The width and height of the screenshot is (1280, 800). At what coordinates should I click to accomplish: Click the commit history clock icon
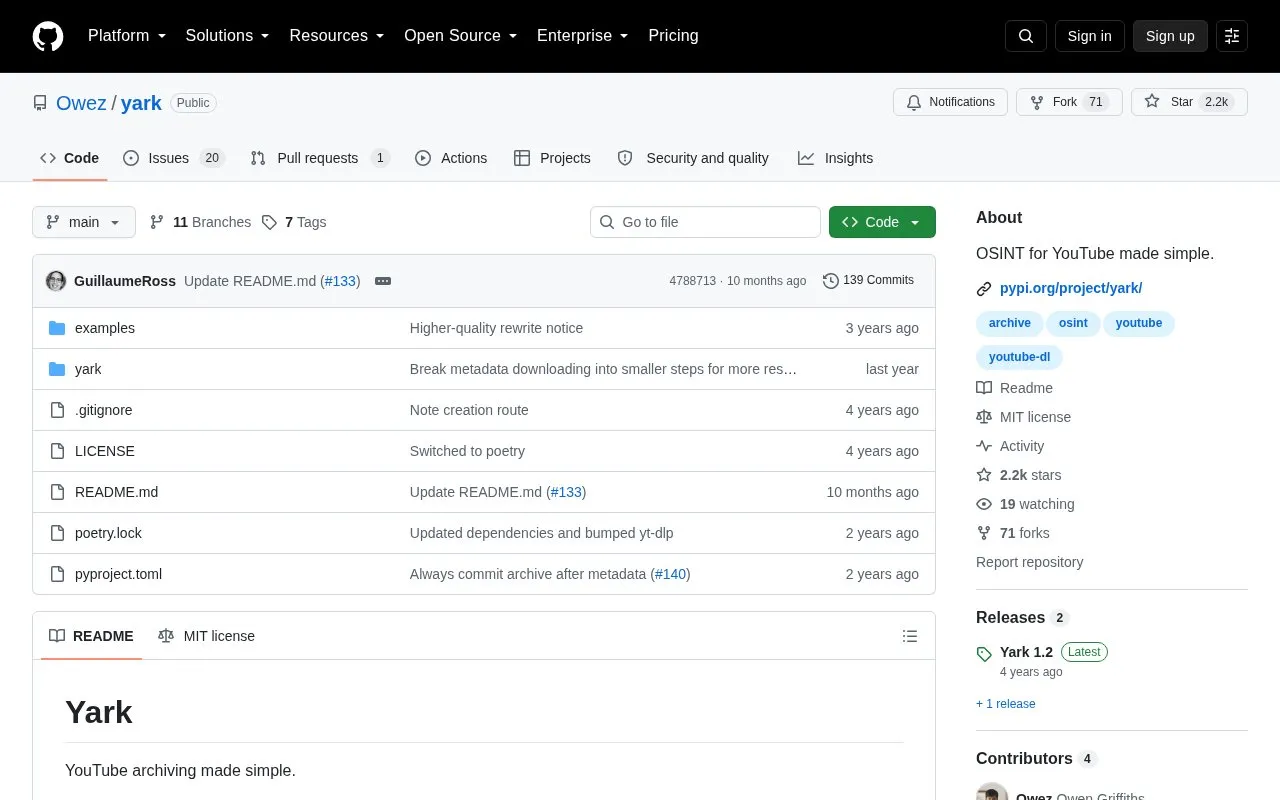click(831, 281)
